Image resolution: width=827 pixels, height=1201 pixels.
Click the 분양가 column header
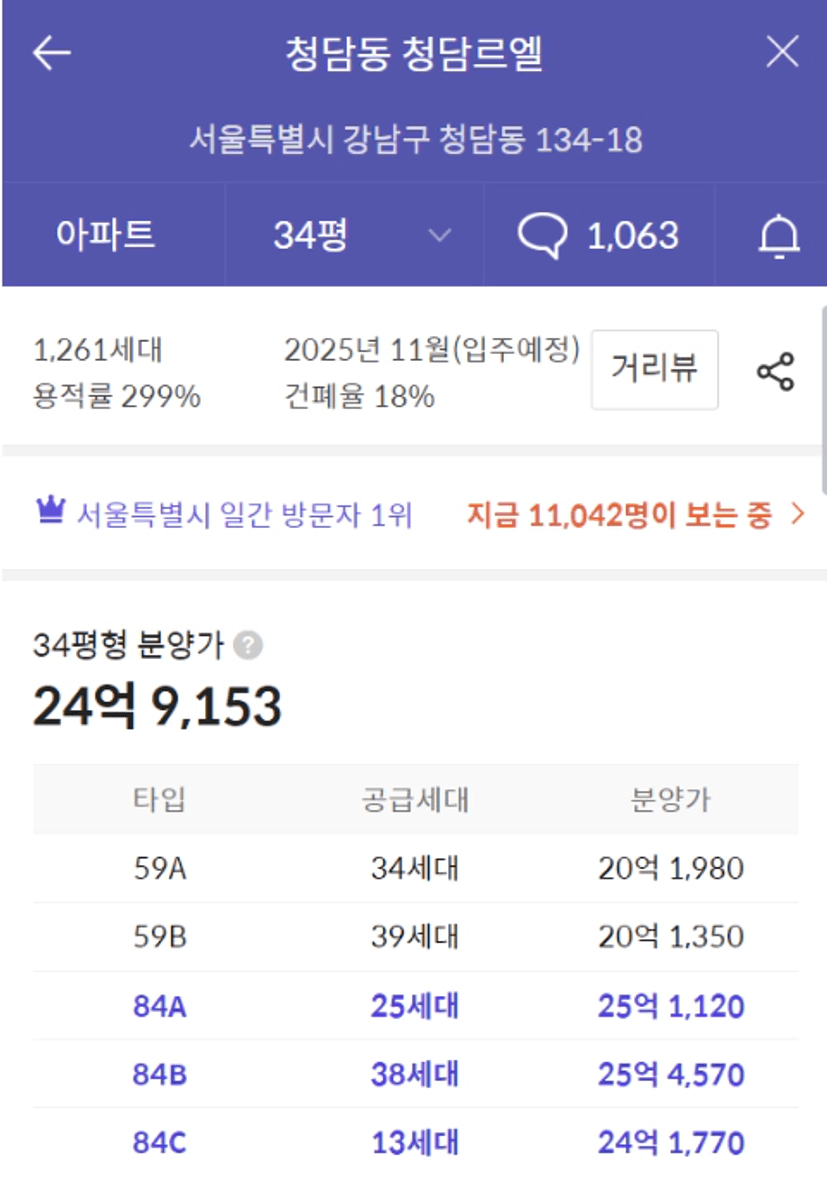coord(670,799)
